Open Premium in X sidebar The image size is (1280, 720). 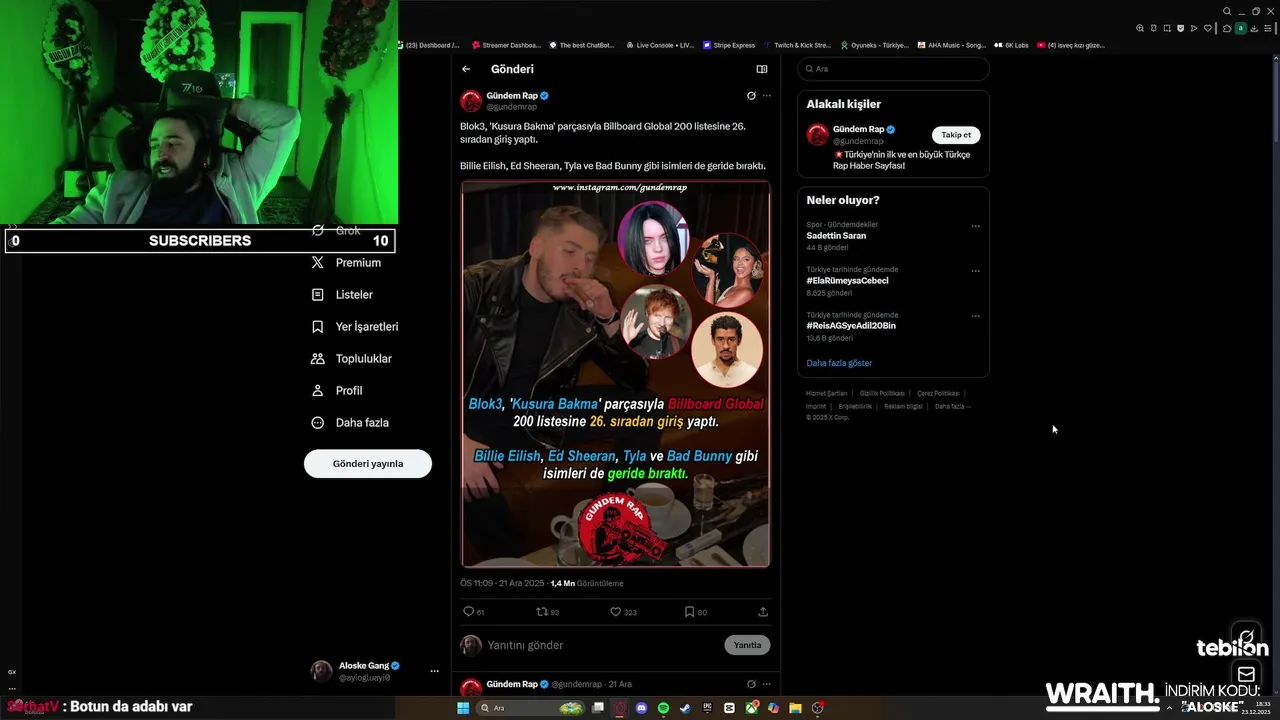point(347,263)
